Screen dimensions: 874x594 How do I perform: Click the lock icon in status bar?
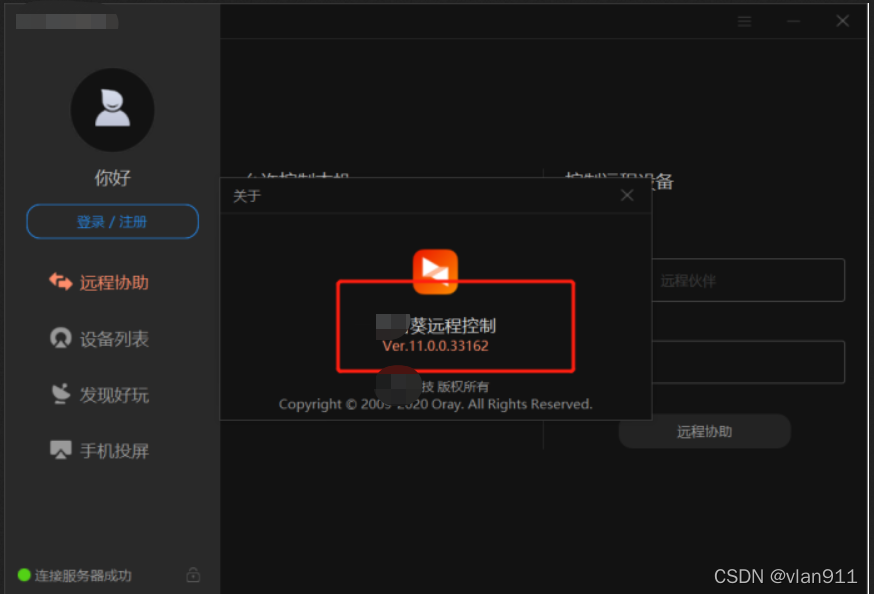click(193, 574)
